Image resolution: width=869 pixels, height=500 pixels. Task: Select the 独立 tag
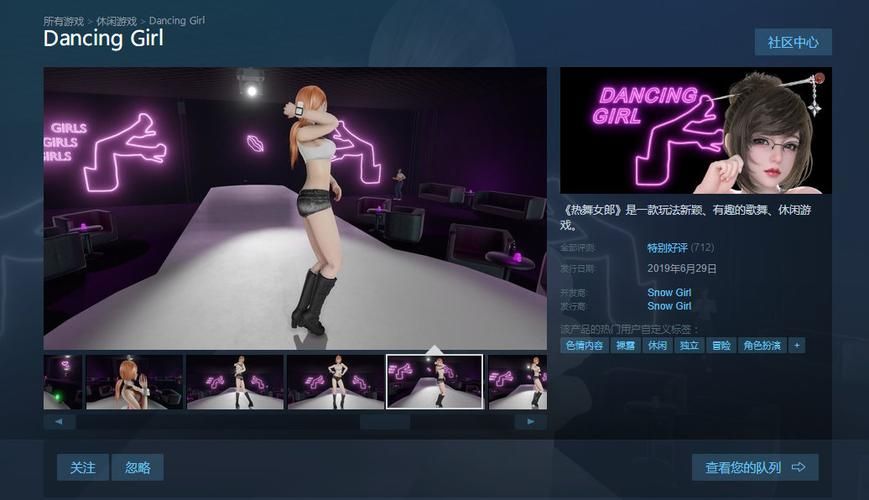(688, 345)
